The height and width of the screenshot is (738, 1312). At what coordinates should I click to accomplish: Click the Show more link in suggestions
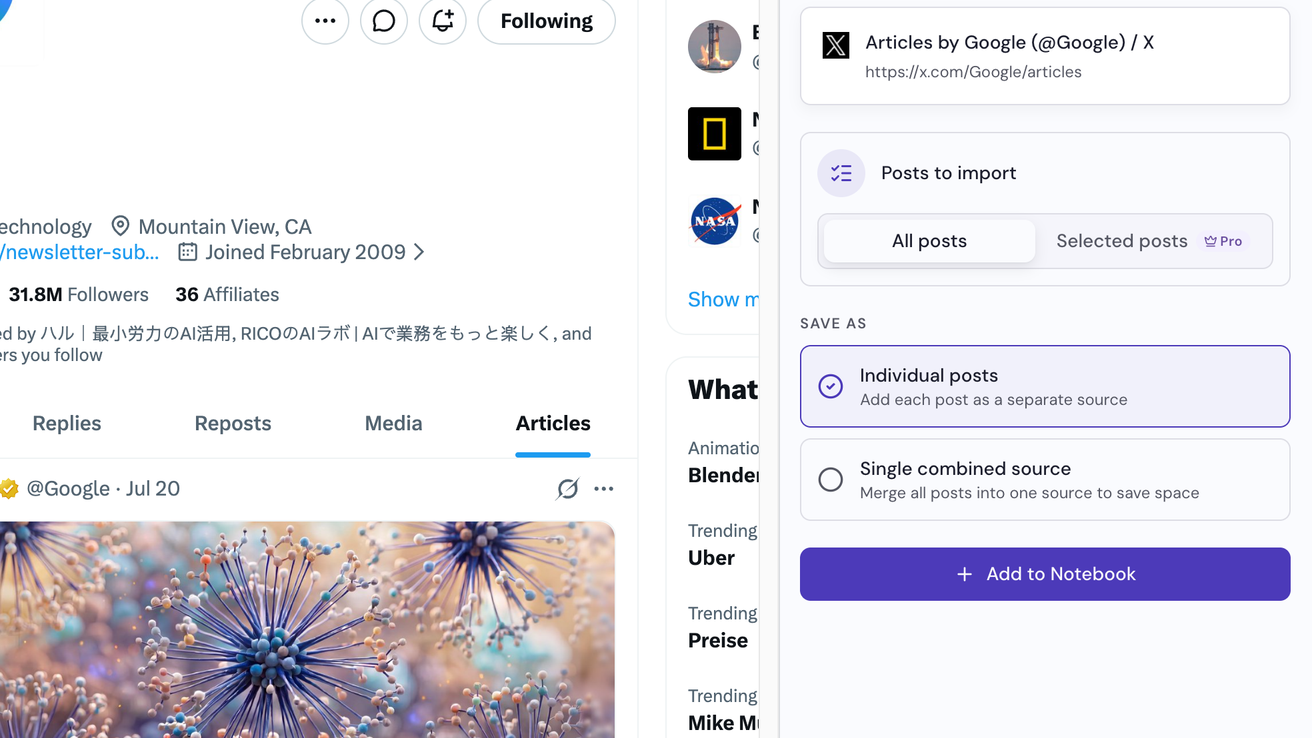click(723, 299)
